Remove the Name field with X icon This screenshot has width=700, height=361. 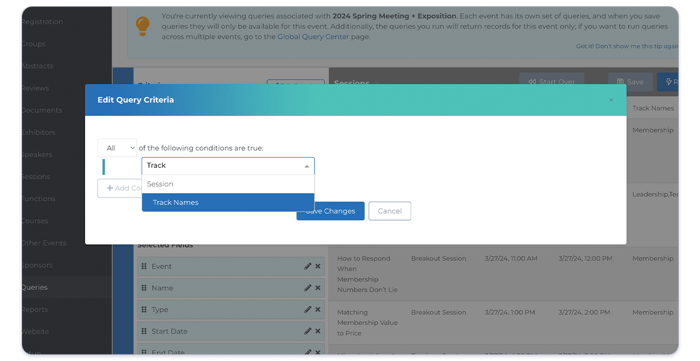coord(318,288)
